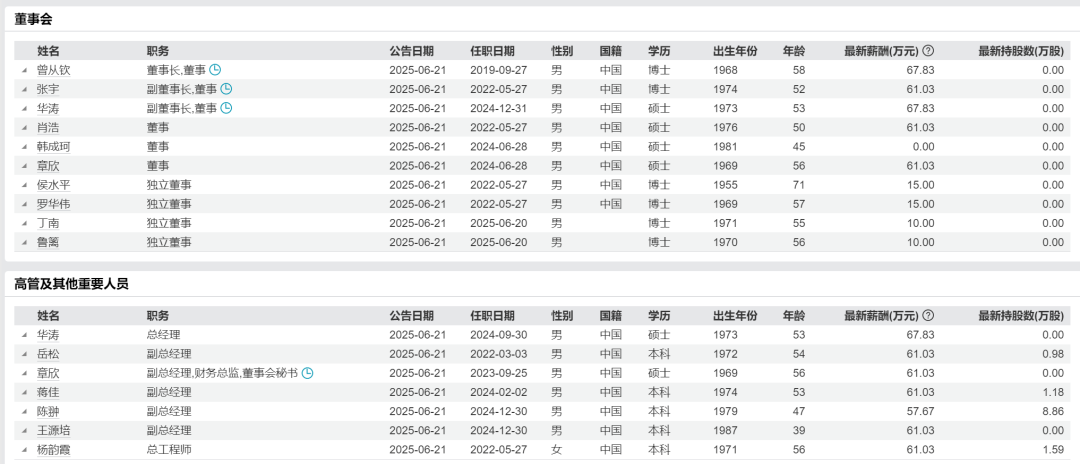This screenshot has width=1080, height=464.
Task: Click 学历 column header in executives table
Action: tap(659, 315)
